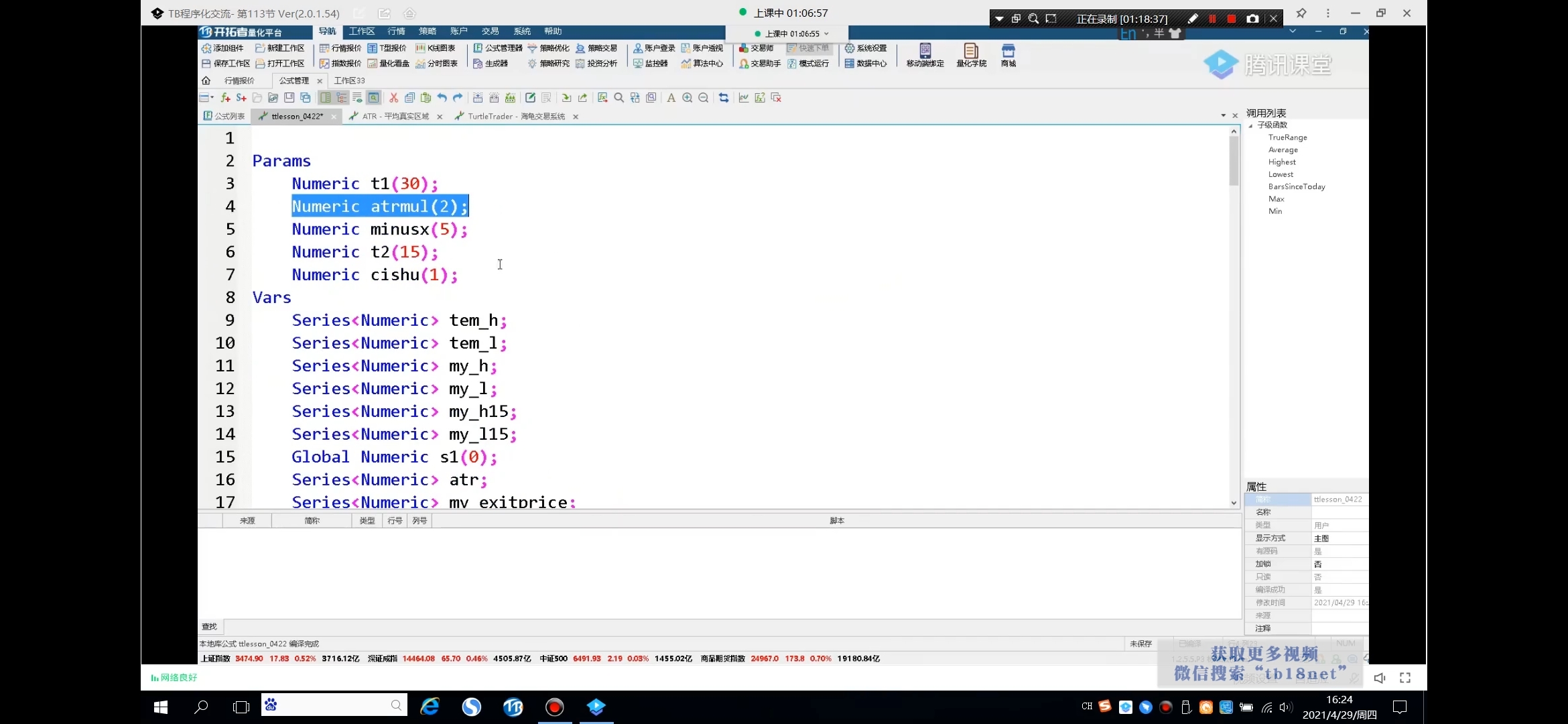Open 公式管理器 from the ribbon
Viewport: 1568px width, 724px height.
(498, 48)
